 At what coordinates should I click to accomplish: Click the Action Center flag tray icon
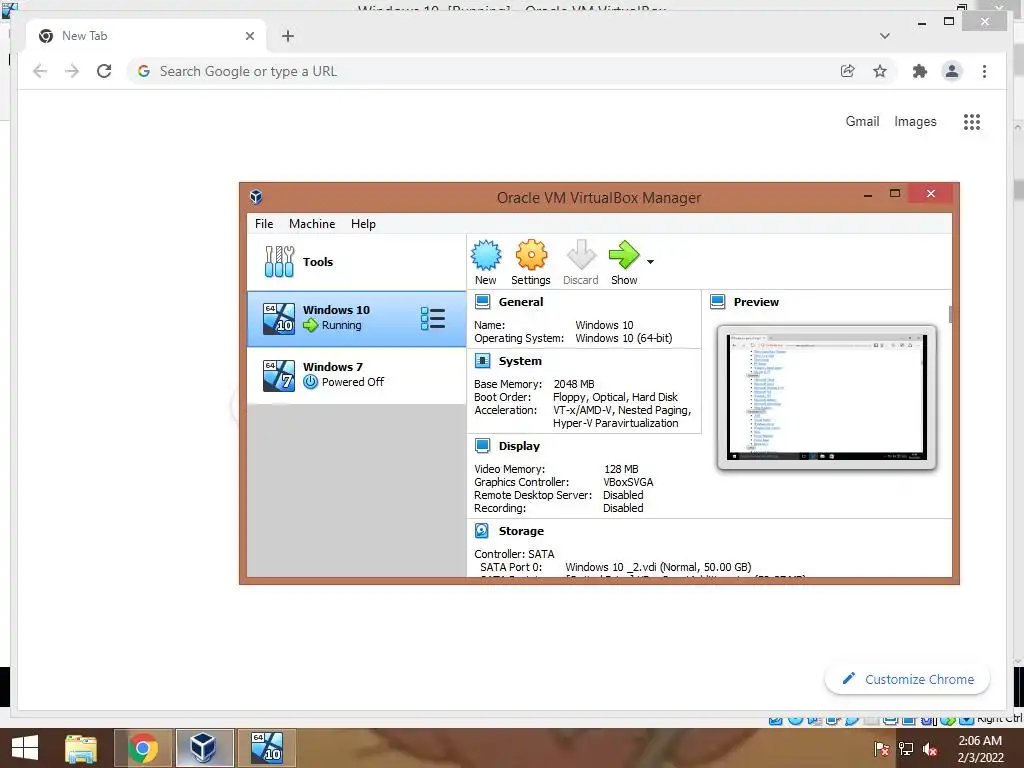pyautogui.click(x=882, y=749)
